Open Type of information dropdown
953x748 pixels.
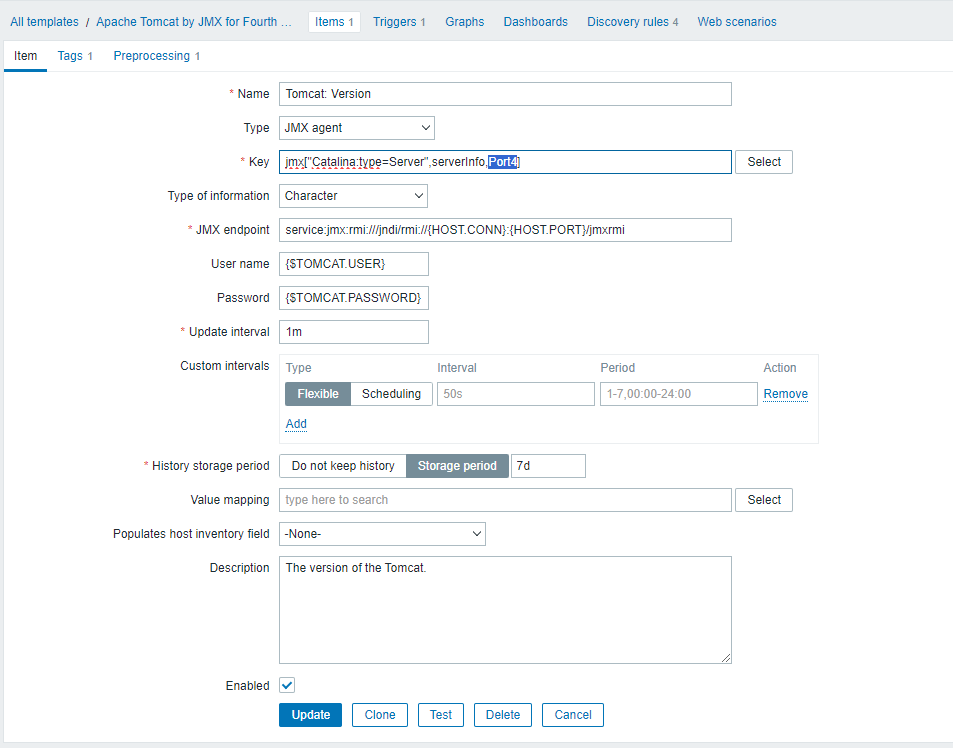[353, 196]
